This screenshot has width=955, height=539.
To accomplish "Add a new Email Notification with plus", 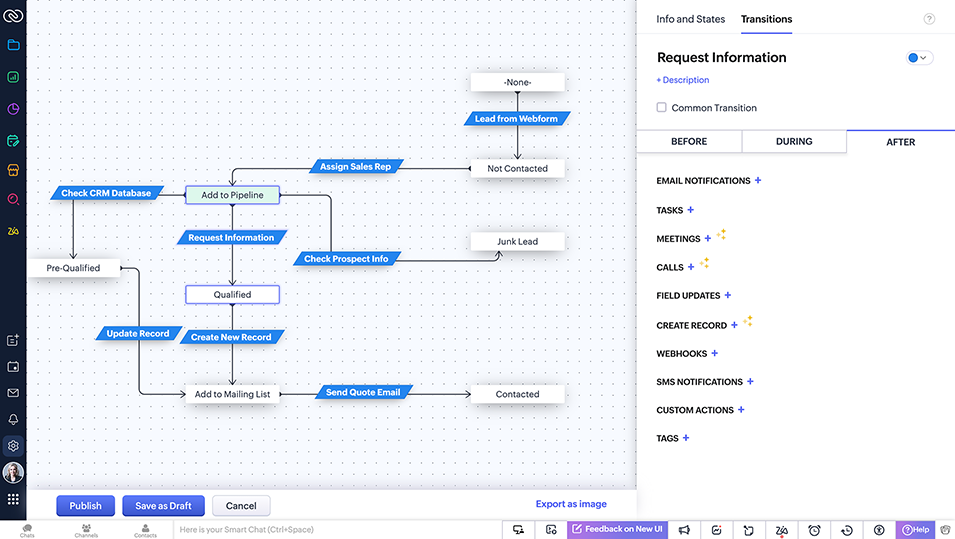I will 758,181.
